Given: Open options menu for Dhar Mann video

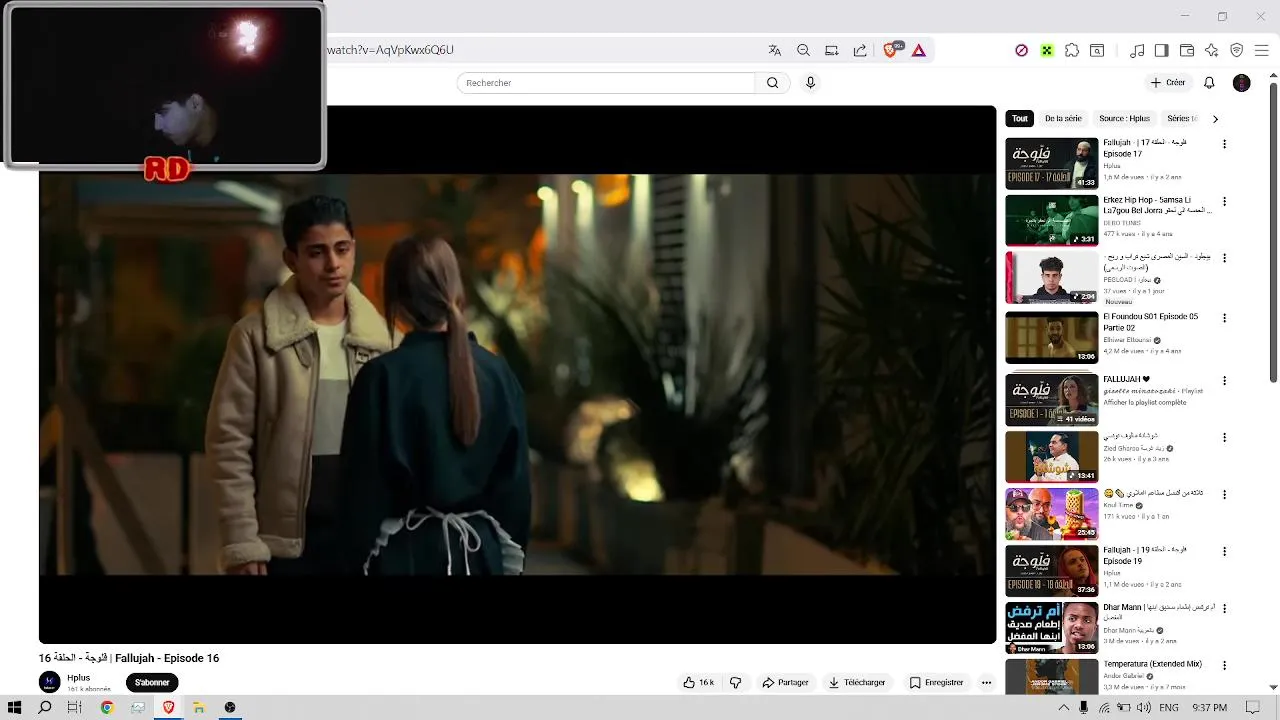Looking at the screenshot, I should tap(1224, 608).
